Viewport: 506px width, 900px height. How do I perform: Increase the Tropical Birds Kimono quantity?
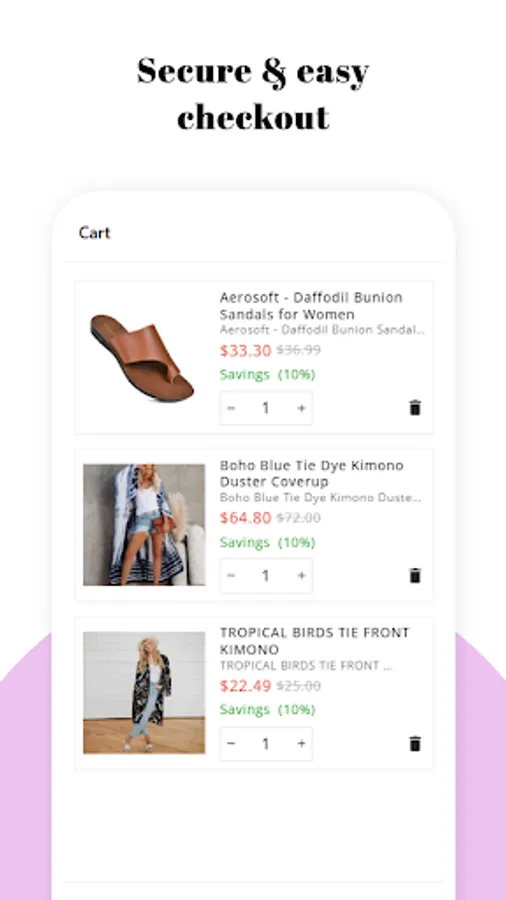[x=301, y=743]
